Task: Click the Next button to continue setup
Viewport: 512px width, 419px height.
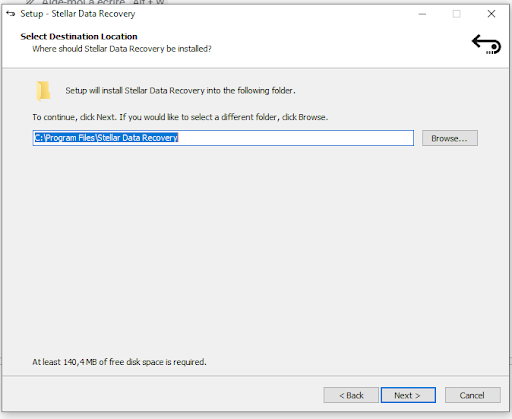Action: (408, 395)
